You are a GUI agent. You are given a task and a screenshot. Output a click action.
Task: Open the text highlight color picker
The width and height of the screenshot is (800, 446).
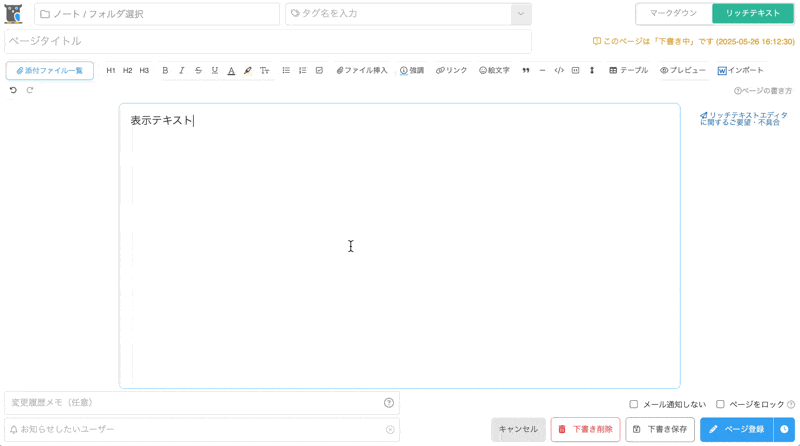(x=248, y=71)
